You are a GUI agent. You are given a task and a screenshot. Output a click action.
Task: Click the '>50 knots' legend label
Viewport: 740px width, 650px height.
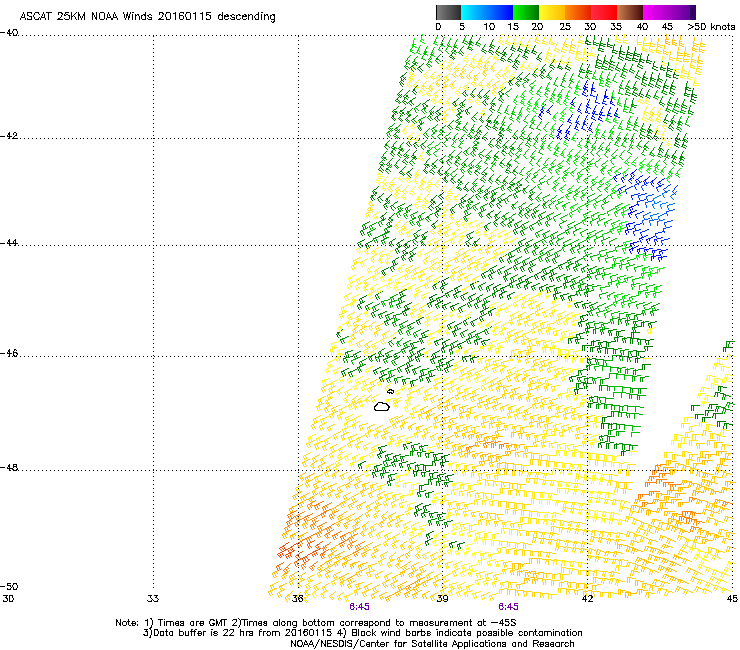[711, 27]
